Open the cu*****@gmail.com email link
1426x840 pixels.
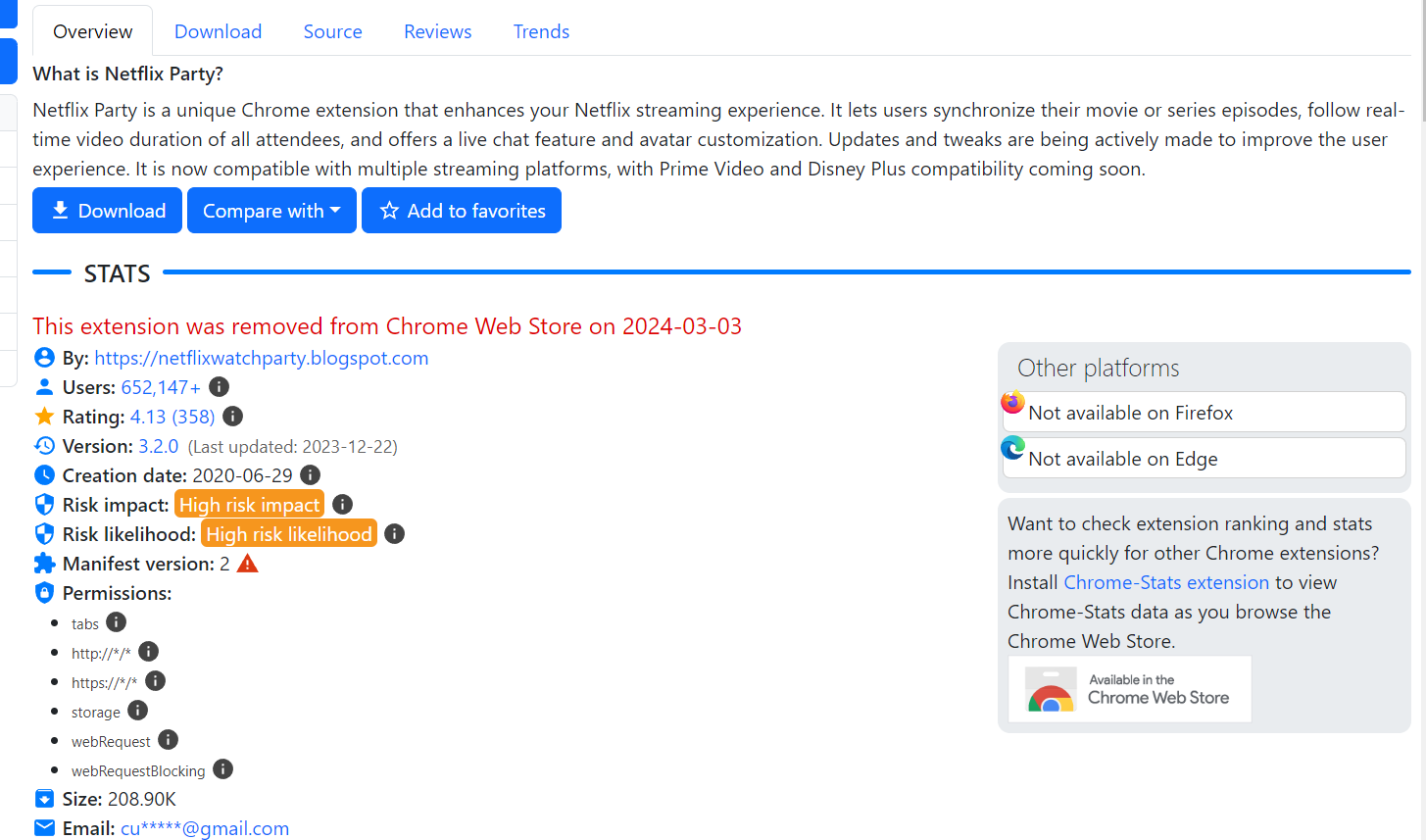pyautogui.click(x=205, y=828)
